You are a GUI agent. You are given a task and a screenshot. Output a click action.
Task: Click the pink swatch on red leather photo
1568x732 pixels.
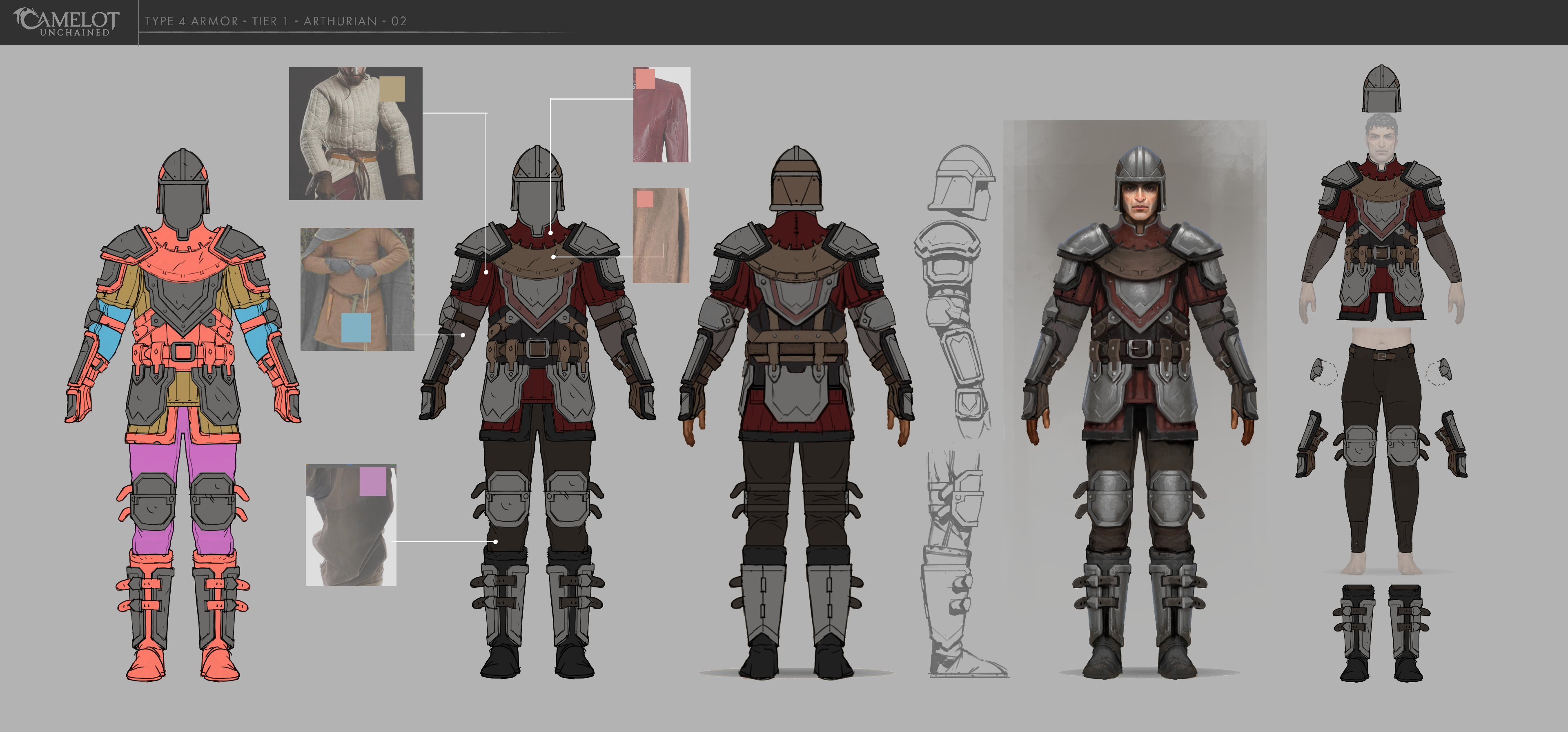coord(645,78)
